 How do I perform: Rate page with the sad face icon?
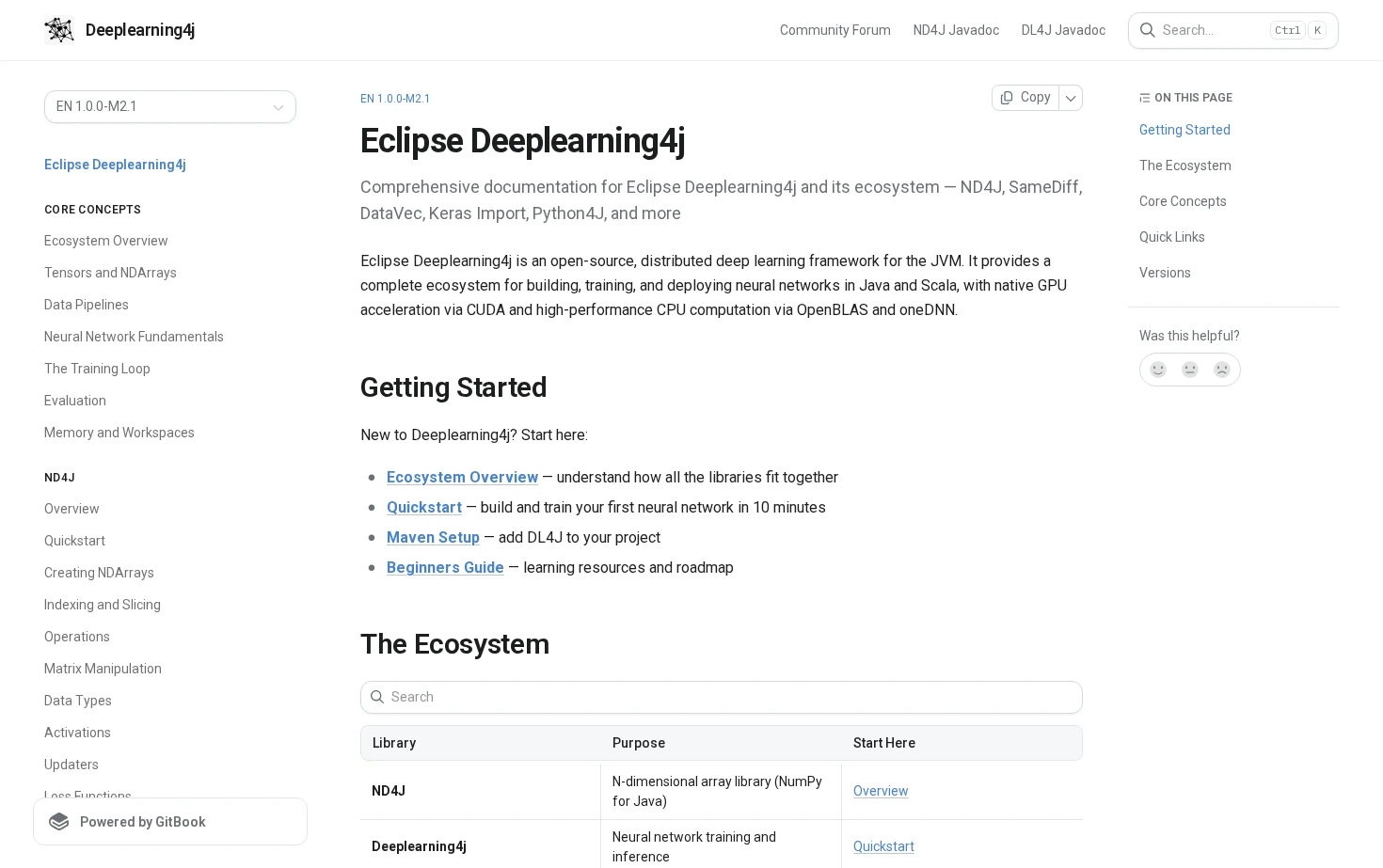point(1222,370)
